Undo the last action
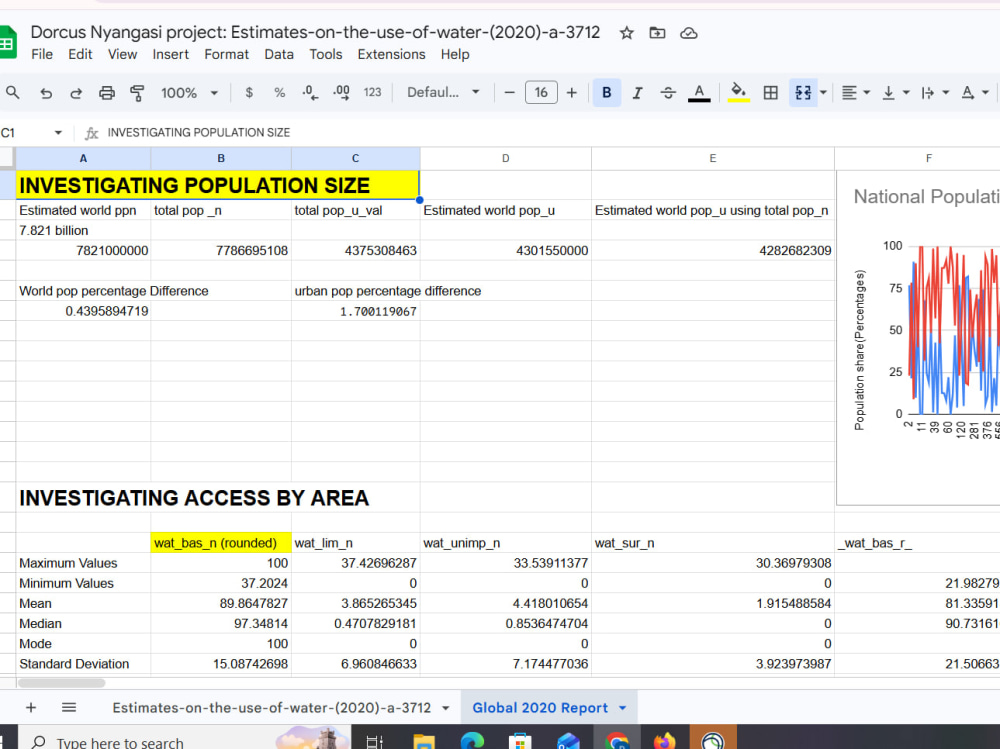This screenshot has width=1000, height=749. 46,93
